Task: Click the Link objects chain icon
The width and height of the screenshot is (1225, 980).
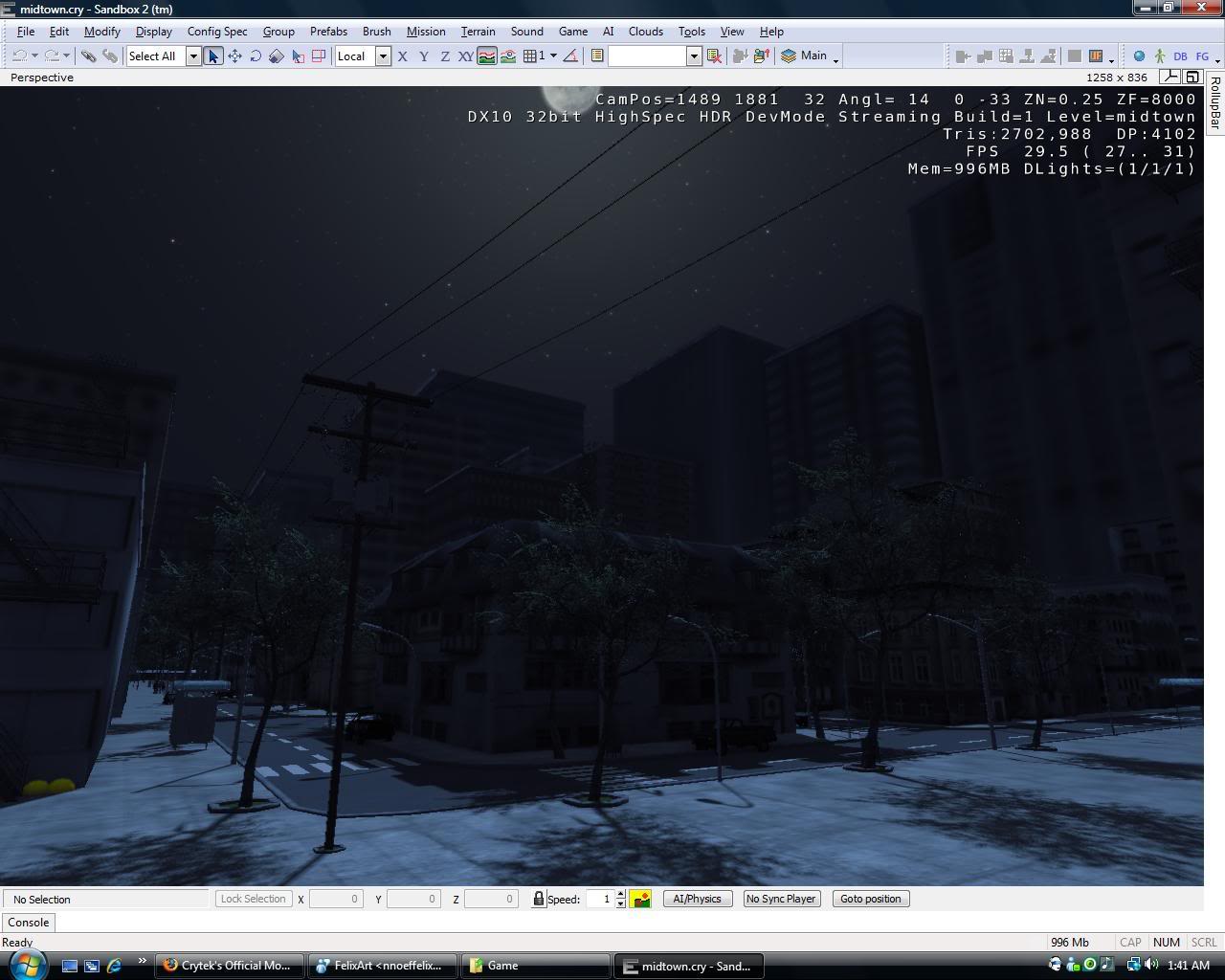Action: coord(88,56)
